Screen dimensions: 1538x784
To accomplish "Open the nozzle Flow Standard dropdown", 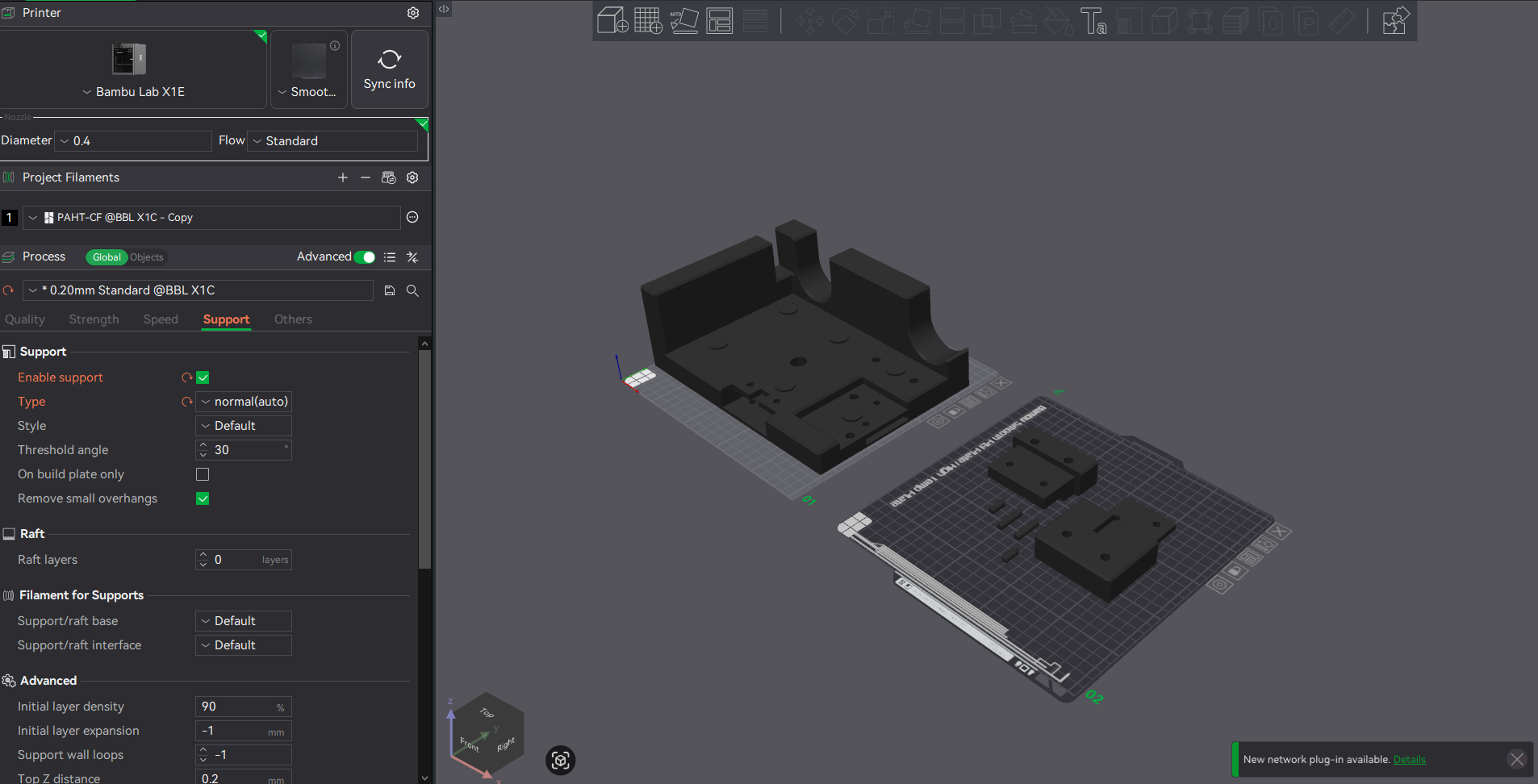I will [x=332, y=141].
